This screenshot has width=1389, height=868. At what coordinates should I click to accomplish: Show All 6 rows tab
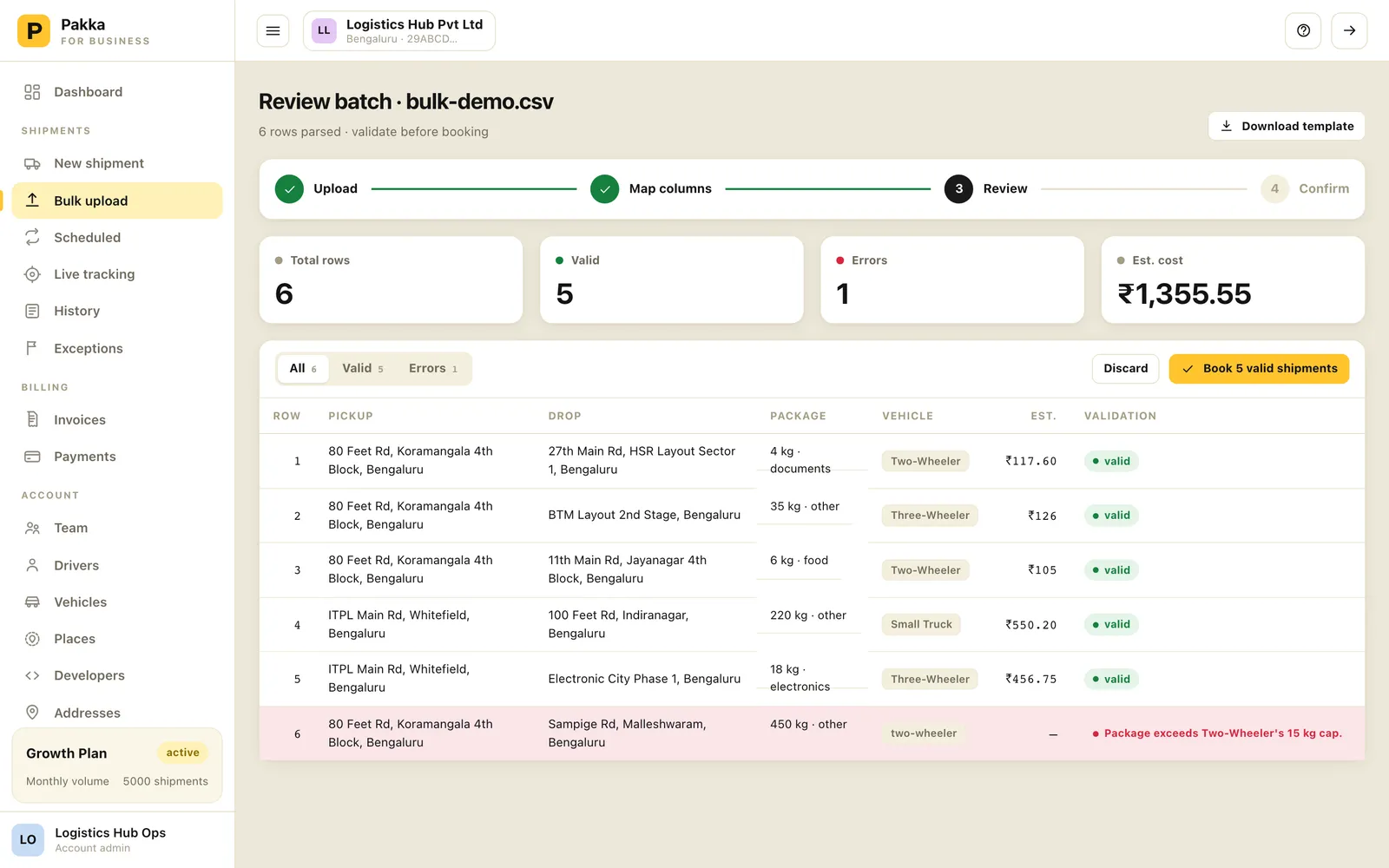point(303,369)
